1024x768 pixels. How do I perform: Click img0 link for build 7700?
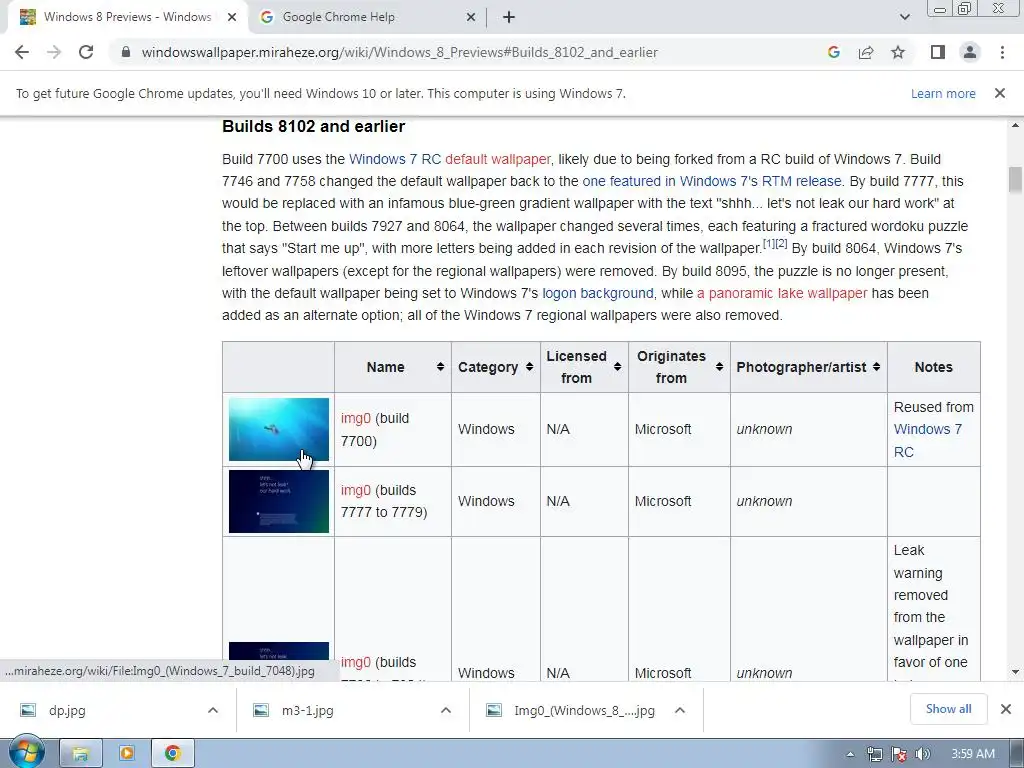pos(356,419)
